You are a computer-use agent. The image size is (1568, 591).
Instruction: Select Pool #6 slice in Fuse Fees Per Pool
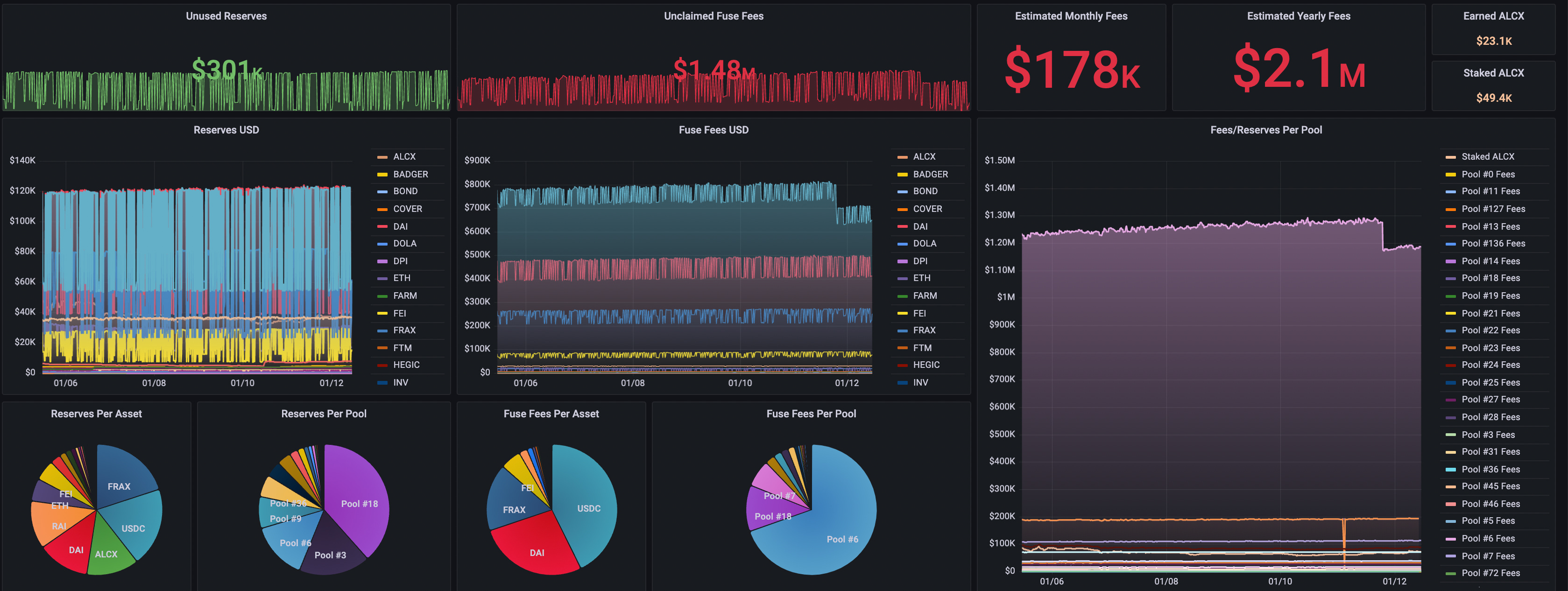842,539
